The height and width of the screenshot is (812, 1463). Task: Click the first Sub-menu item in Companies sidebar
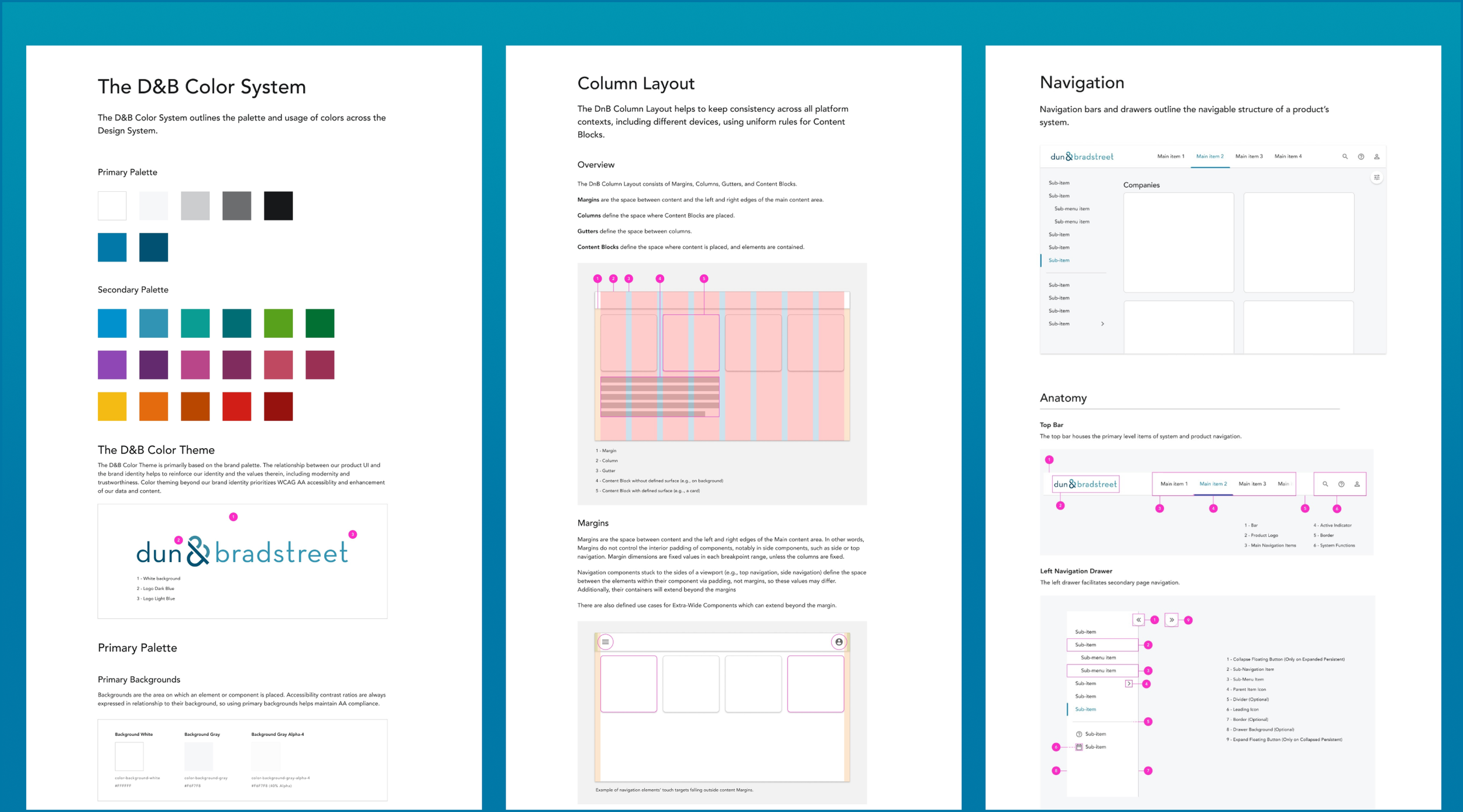coord(1072,209)
